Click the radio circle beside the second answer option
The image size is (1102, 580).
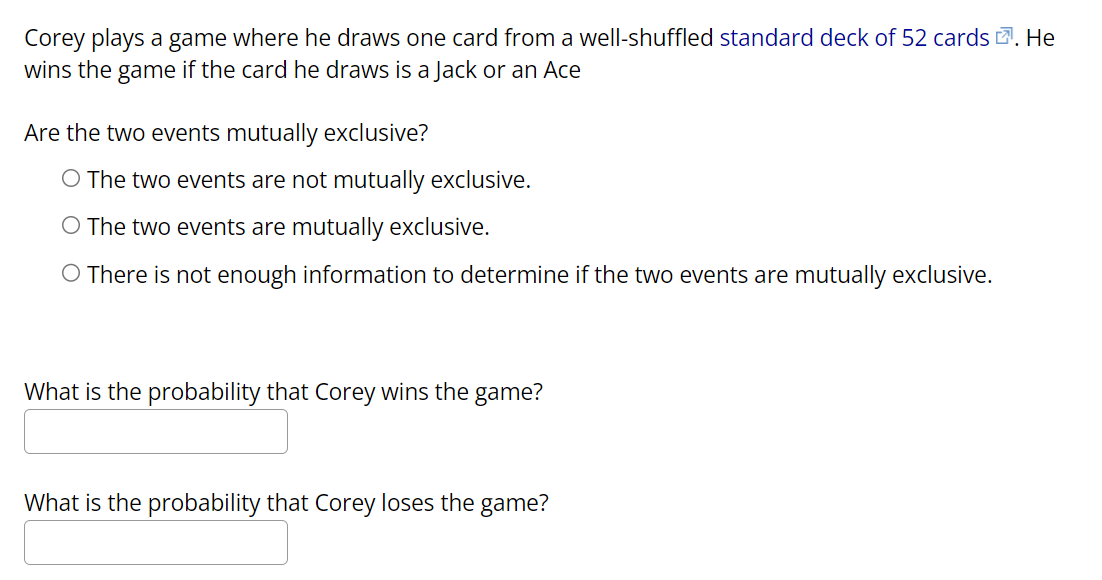(70, 224)
